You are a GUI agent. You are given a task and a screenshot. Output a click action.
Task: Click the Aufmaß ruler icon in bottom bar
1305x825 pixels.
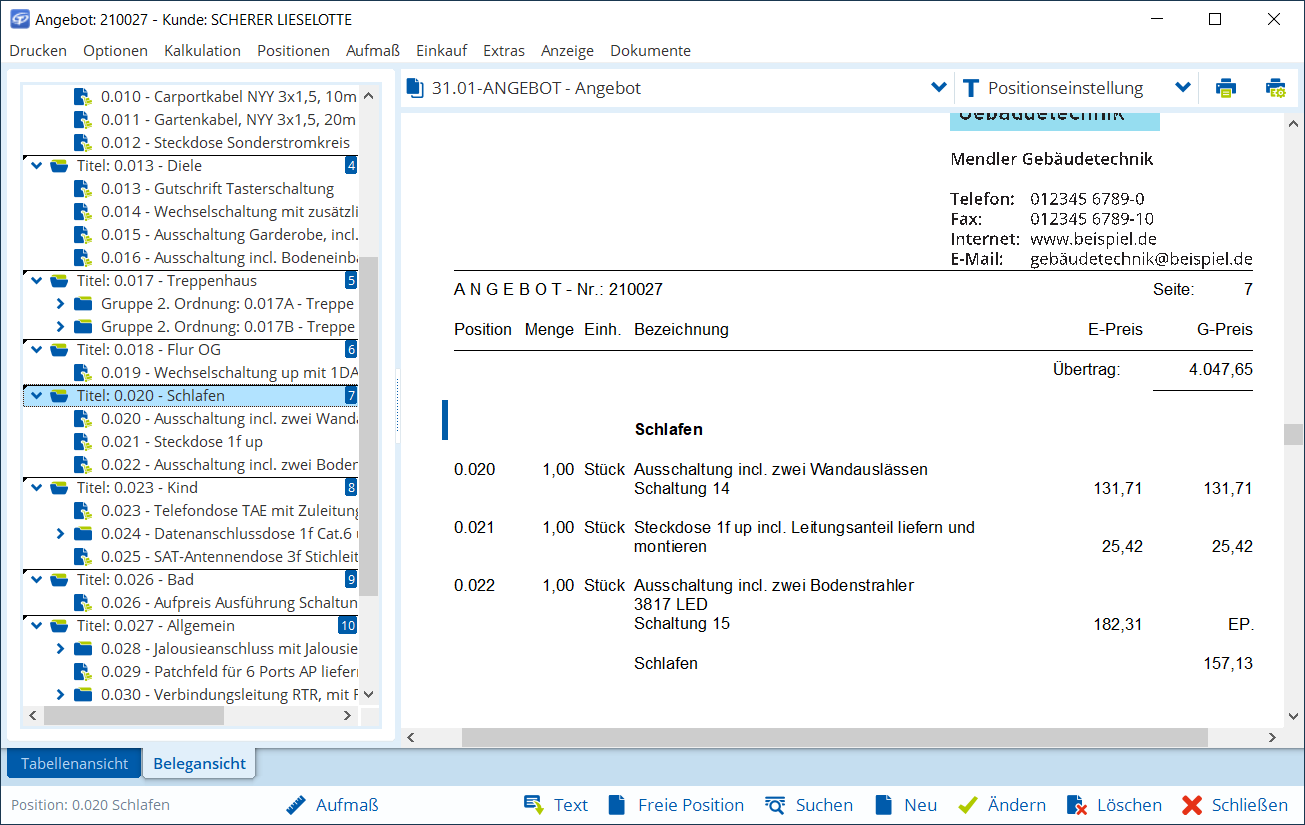294,805
